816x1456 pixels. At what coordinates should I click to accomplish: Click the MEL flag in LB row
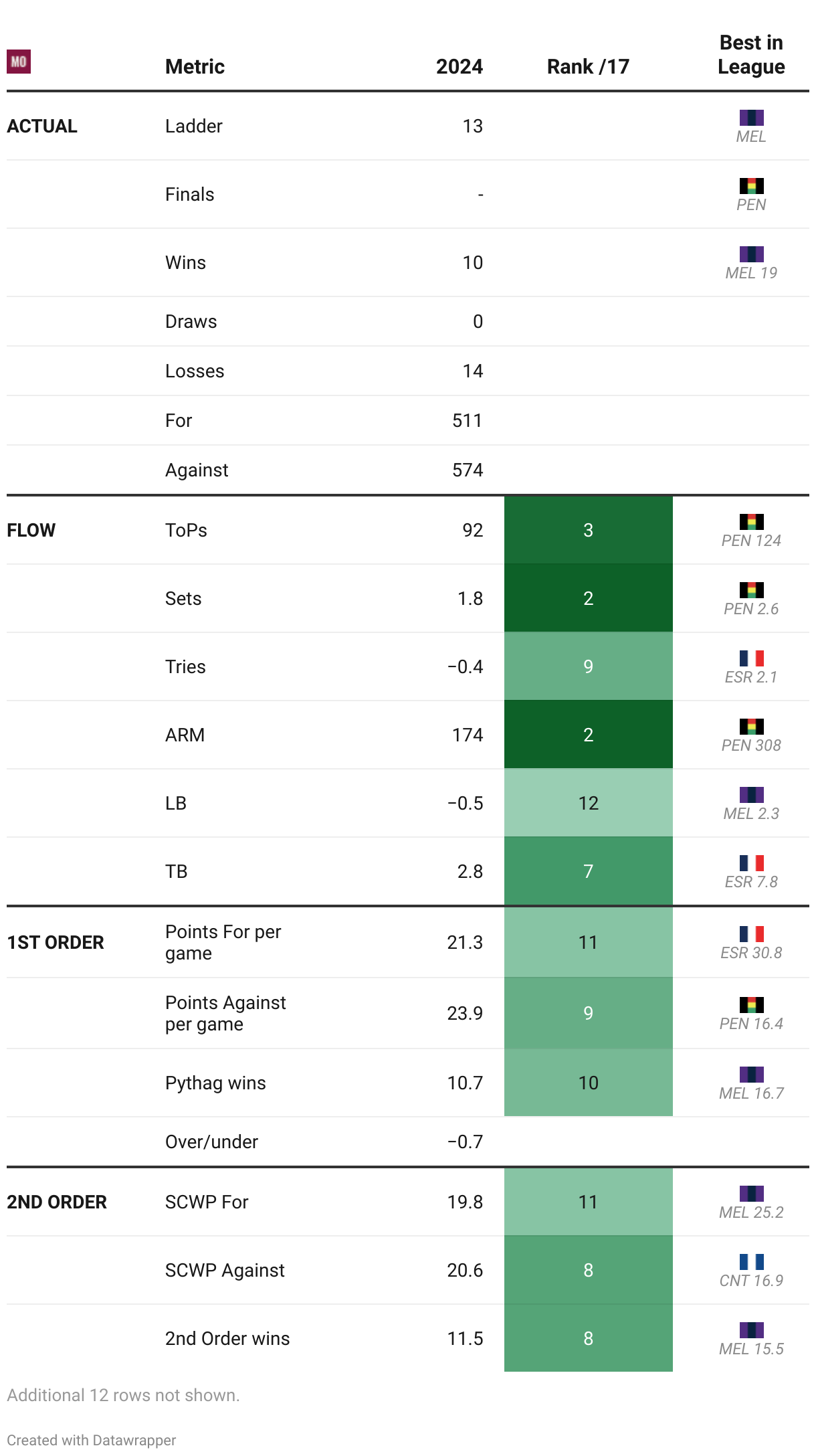tap(751, 795)
